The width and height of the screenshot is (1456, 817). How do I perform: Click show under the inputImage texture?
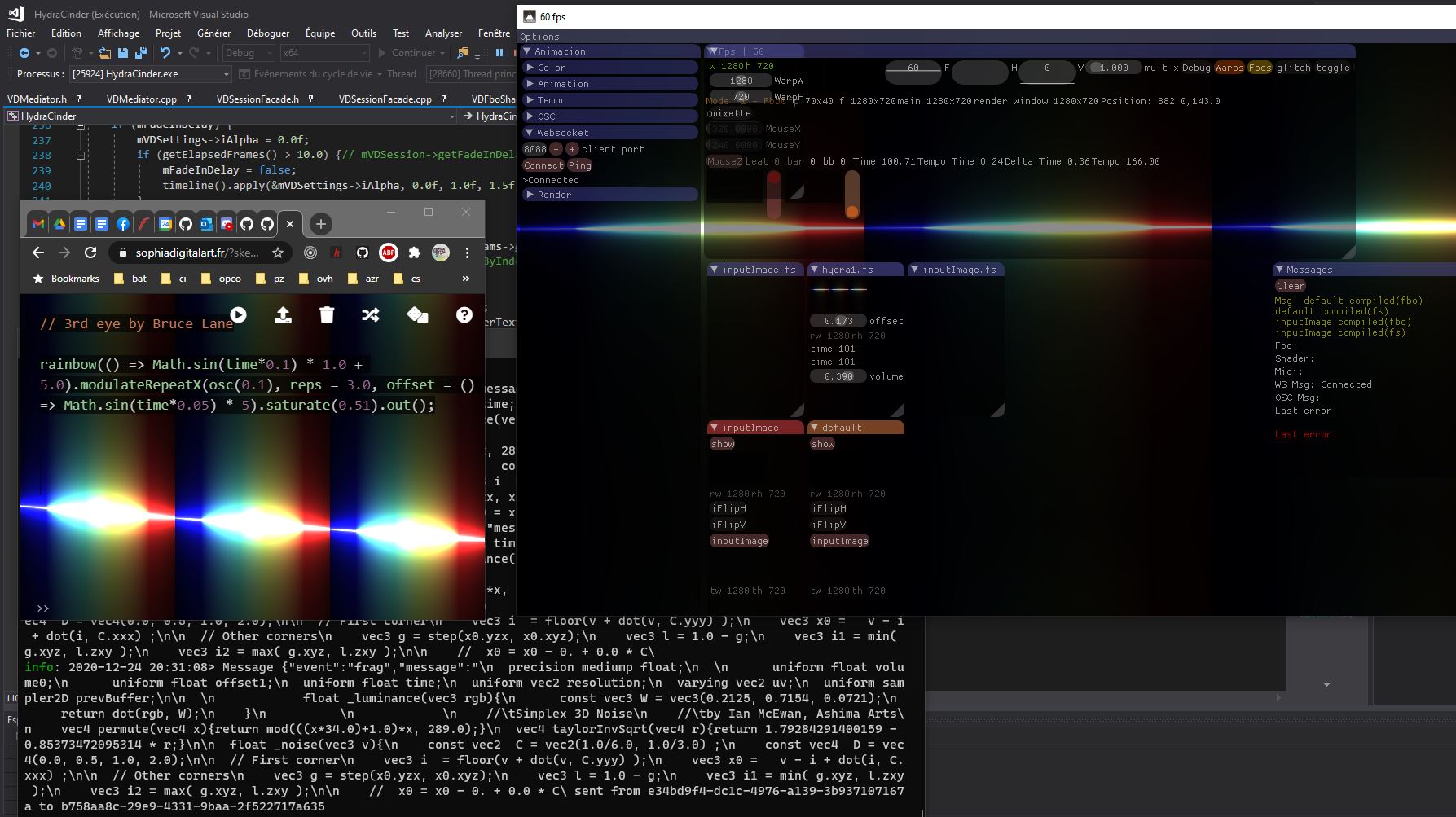click(723, 444)
